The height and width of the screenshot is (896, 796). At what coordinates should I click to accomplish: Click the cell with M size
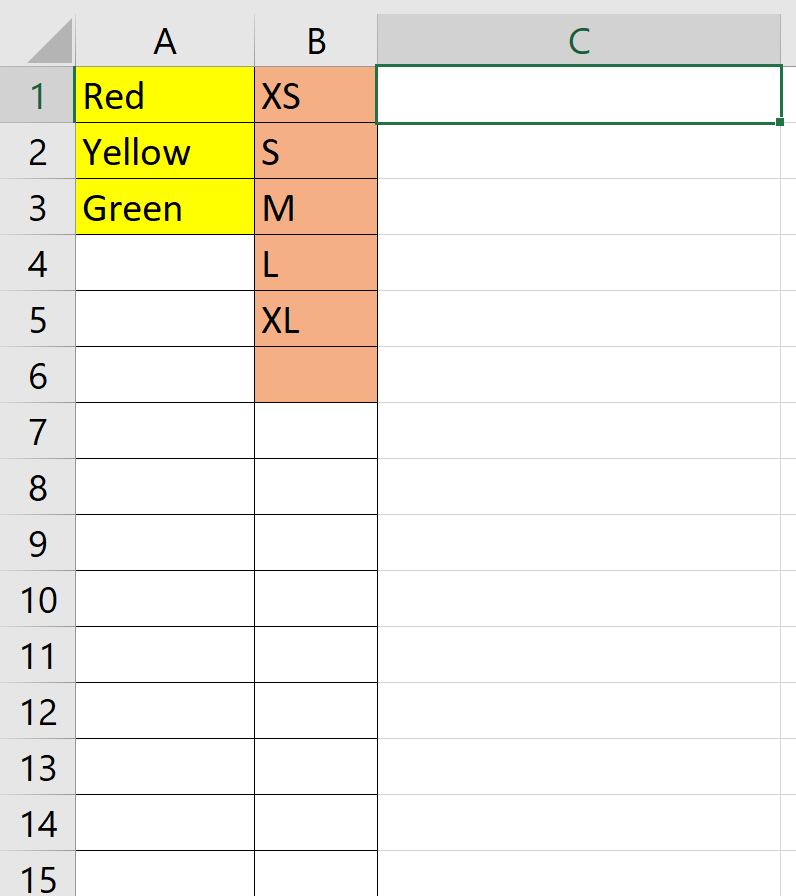click(x=315, y=208)
